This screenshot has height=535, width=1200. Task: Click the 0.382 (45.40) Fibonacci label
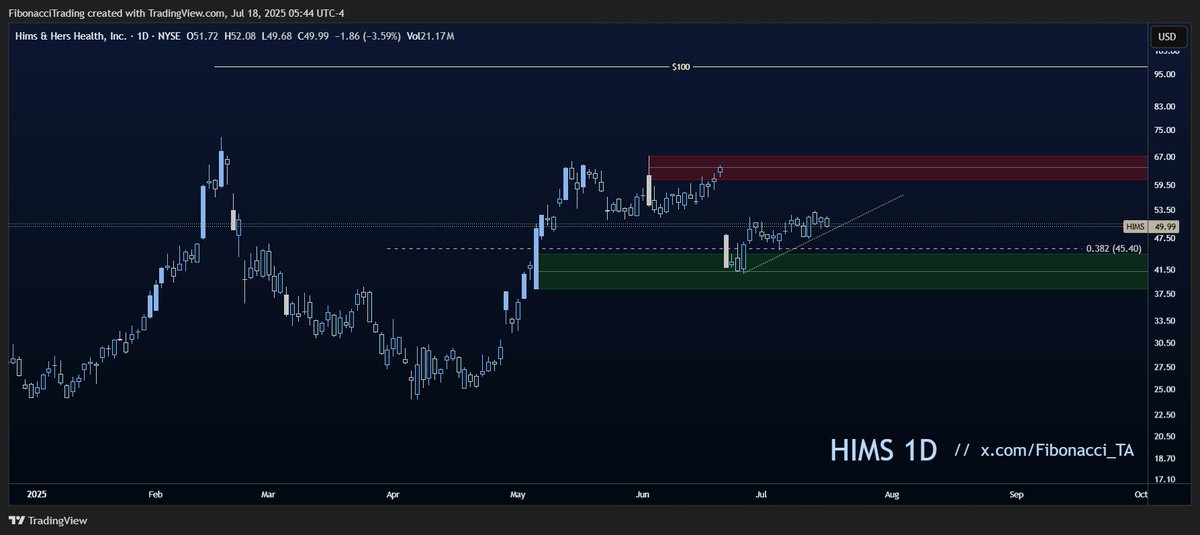(x=1112, y=248)
